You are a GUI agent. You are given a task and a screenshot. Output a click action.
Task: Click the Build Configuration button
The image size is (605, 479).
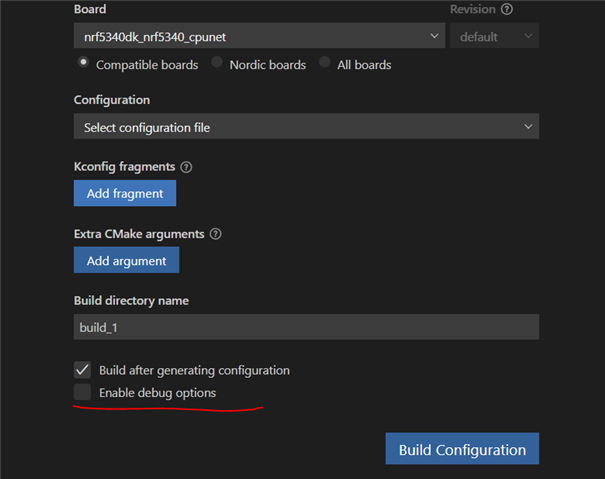tap(462, 449)
